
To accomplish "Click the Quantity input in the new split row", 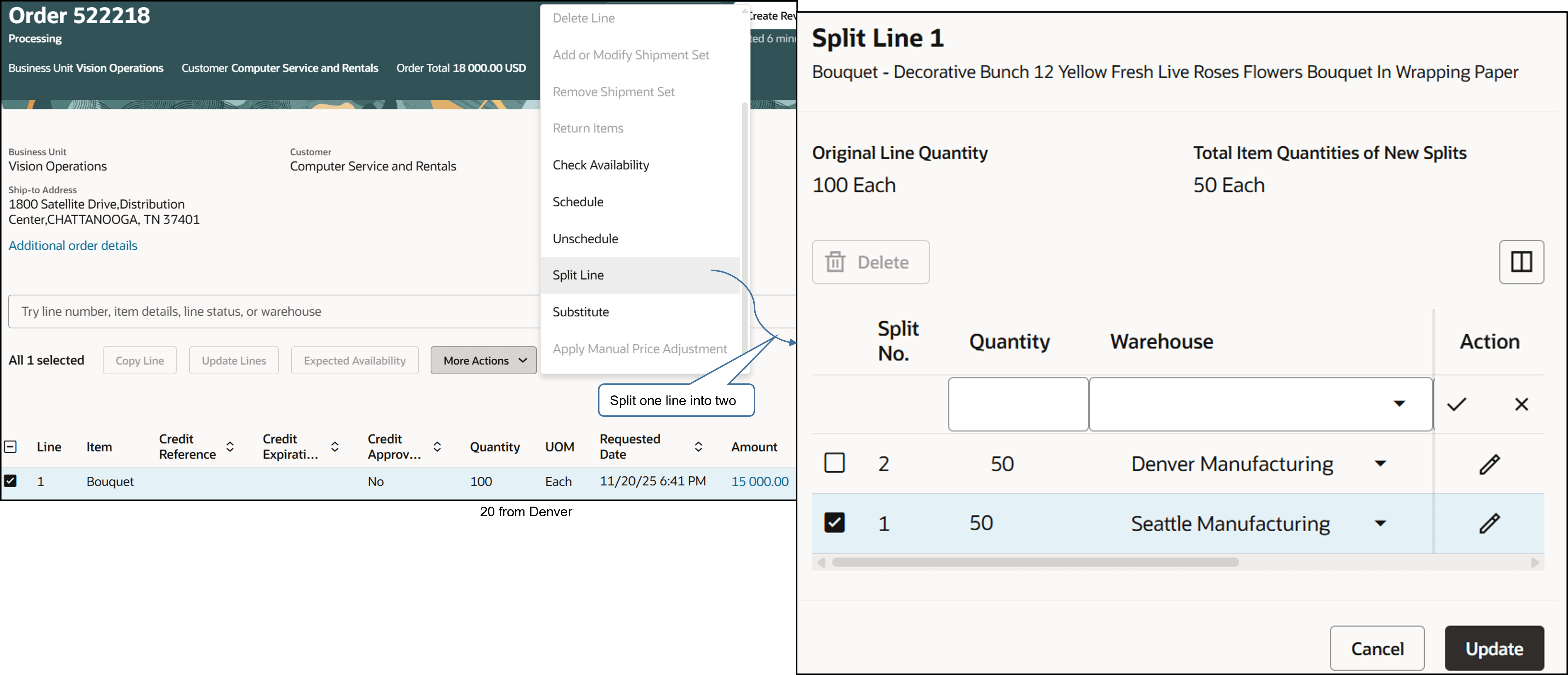I will click(x=1017, y=404).
